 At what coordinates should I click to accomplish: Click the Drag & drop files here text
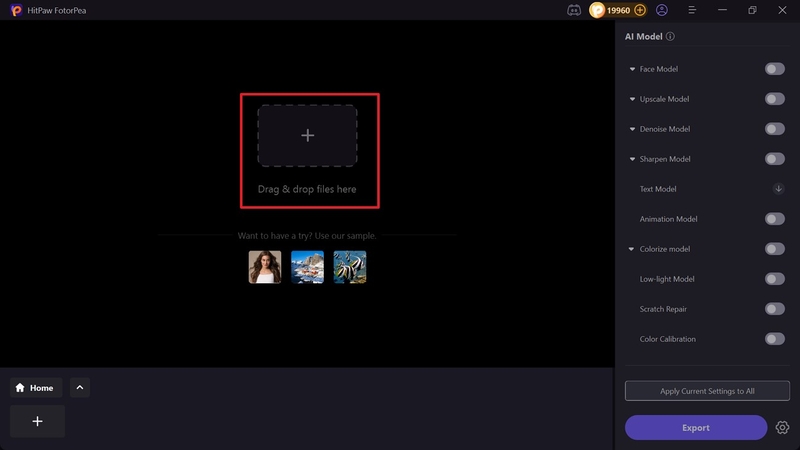[307, 189]
